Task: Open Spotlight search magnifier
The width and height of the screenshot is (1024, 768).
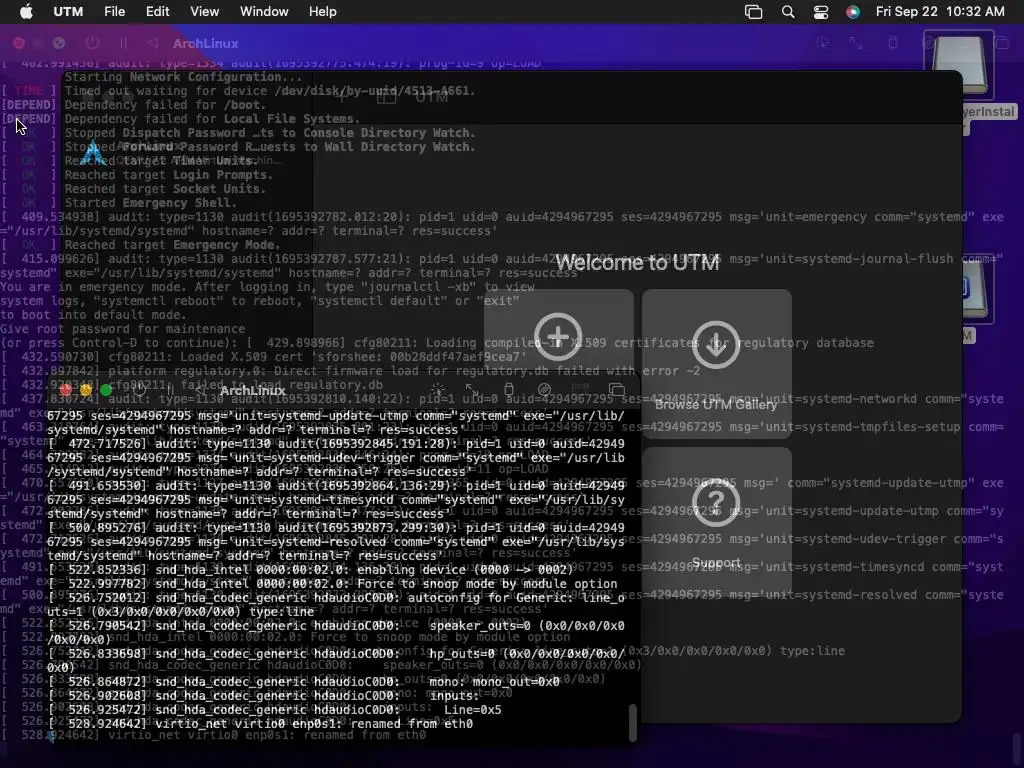Action: pyautogui.click(x=788, y=12)
